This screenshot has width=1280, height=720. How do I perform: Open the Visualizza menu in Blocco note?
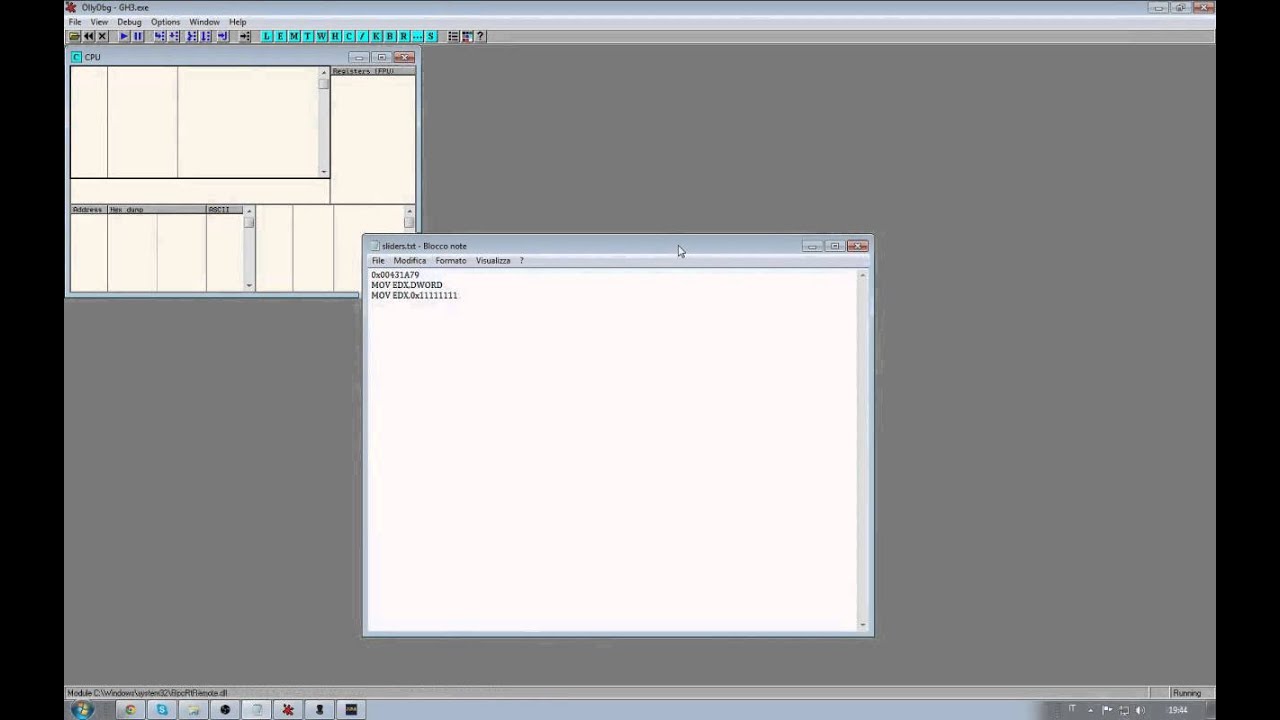click(493, 260)
